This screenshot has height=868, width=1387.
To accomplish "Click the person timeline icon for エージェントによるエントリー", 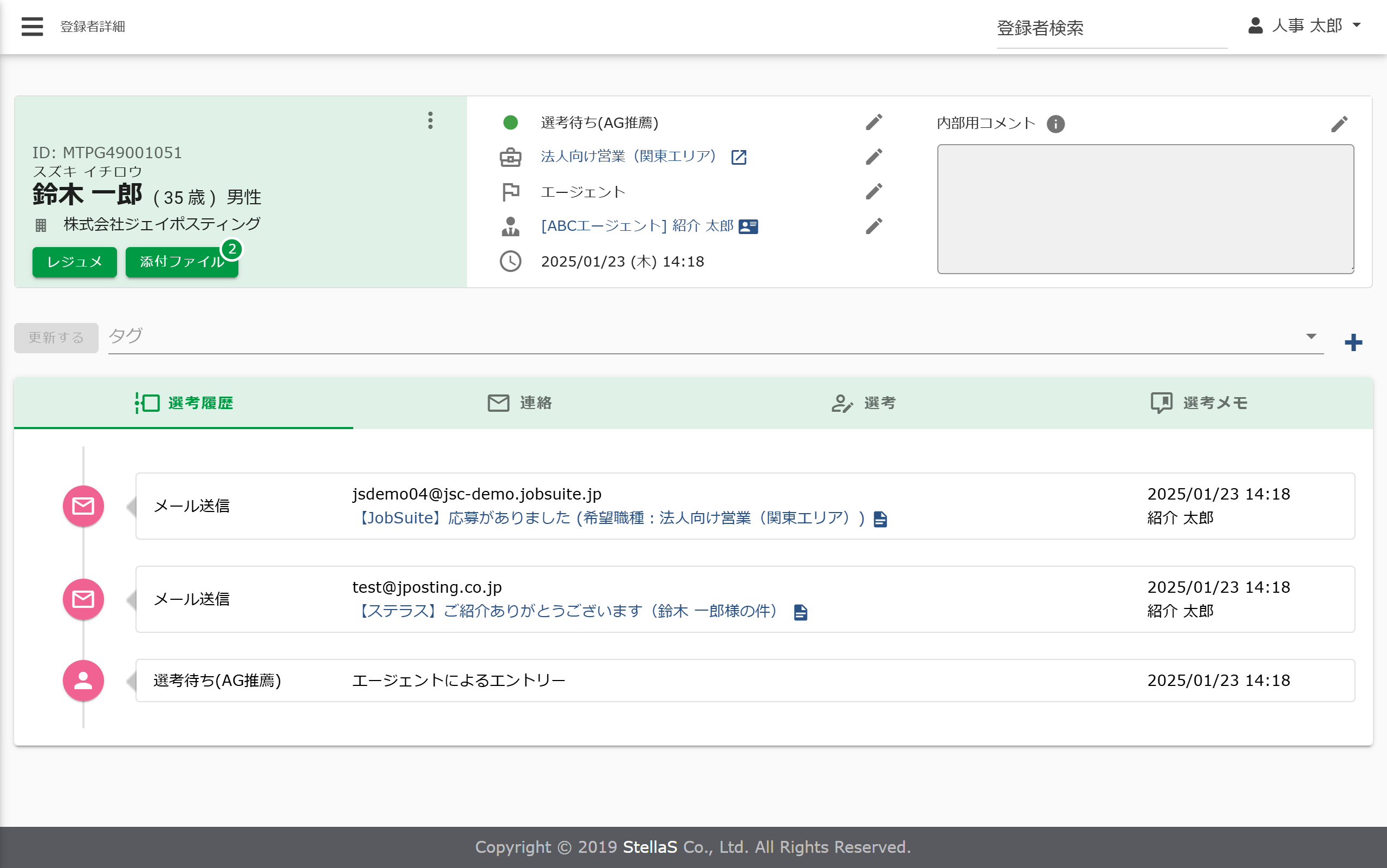I will click(83, 681).
